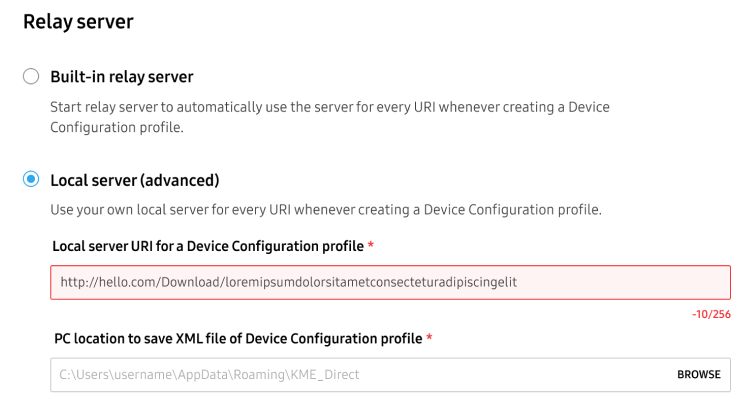Open the file picker with BROWSE
The image size is (756, 417).
tap(699, 375)
